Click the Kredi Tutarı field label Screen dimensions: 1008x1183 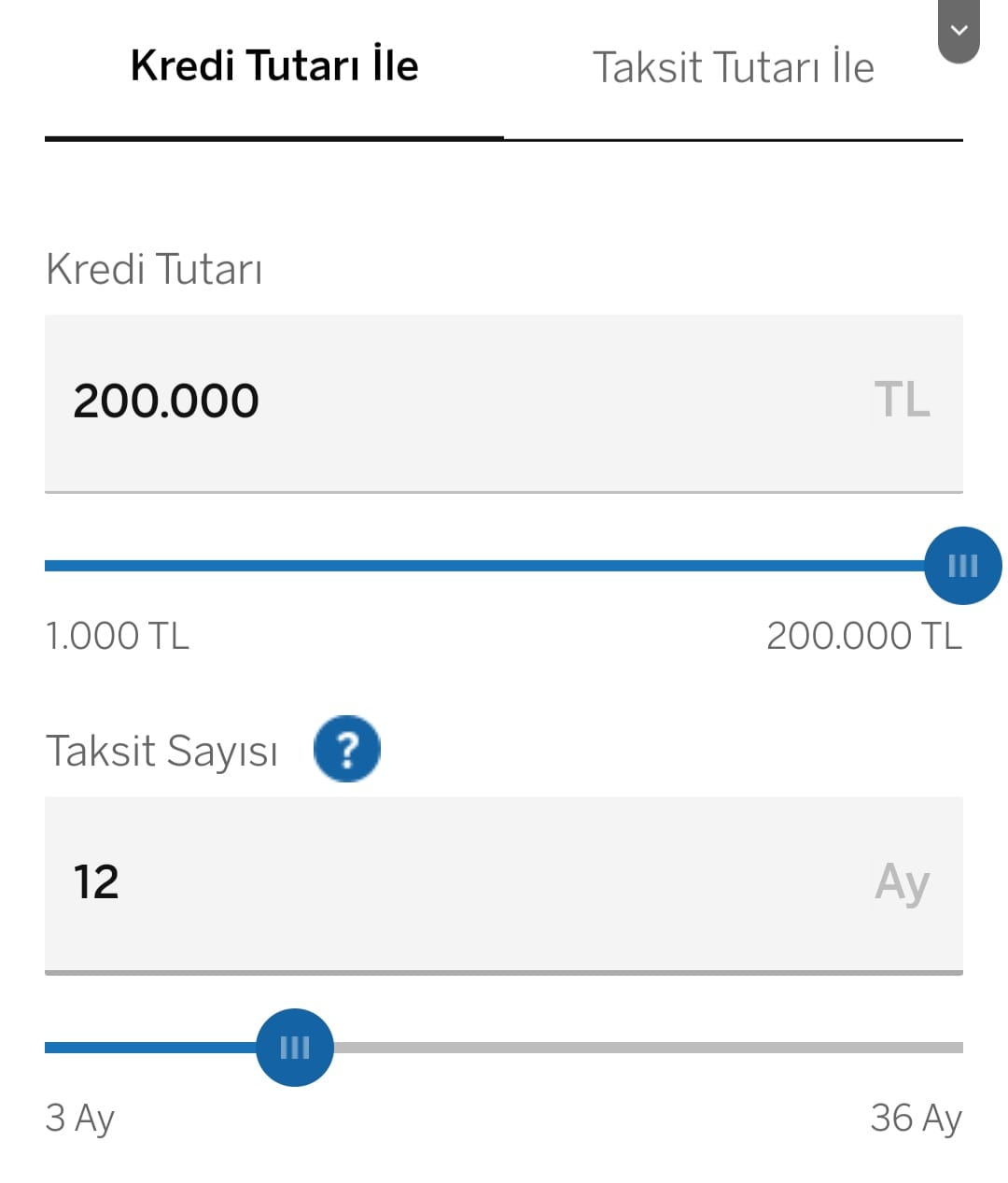(154, 269)
